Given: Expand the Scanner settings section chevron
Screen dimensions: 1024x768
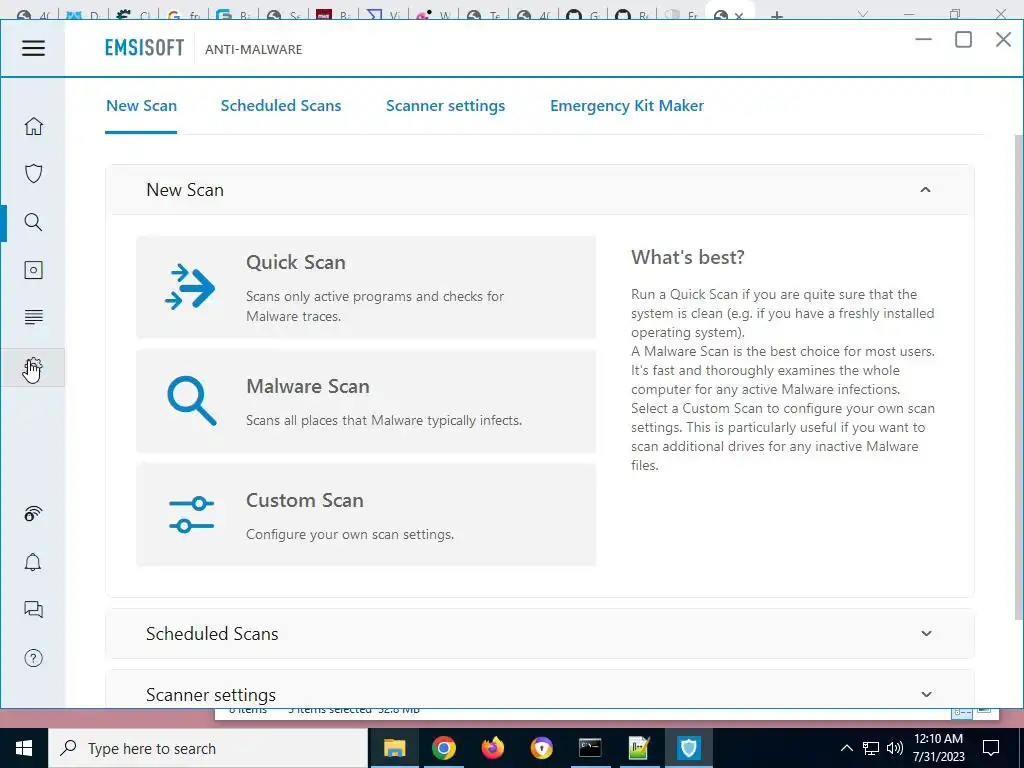Looking at the screenshot, I should pos(926,694).
